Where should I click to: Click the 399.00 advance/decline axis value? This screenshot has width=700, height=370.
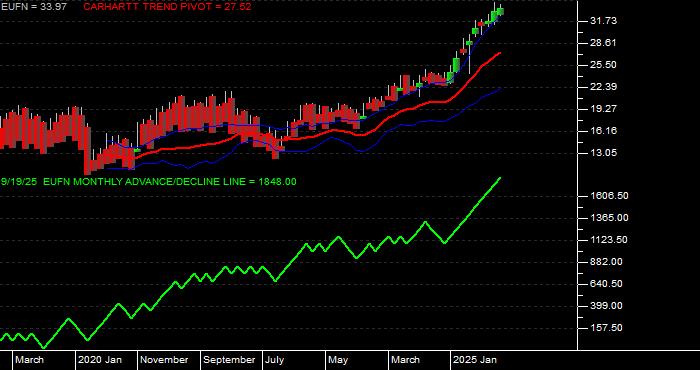click(605, 306)
